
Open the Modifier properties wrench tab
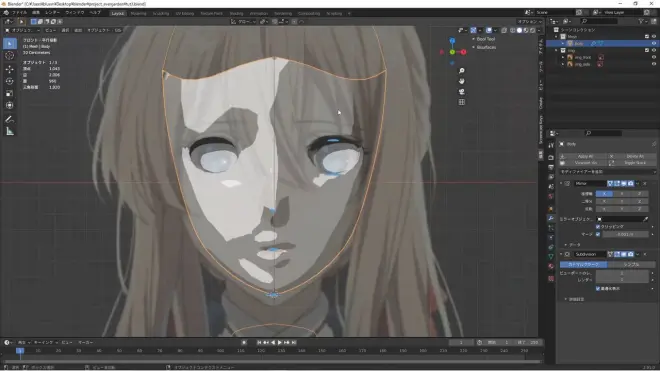pos(551,218)
